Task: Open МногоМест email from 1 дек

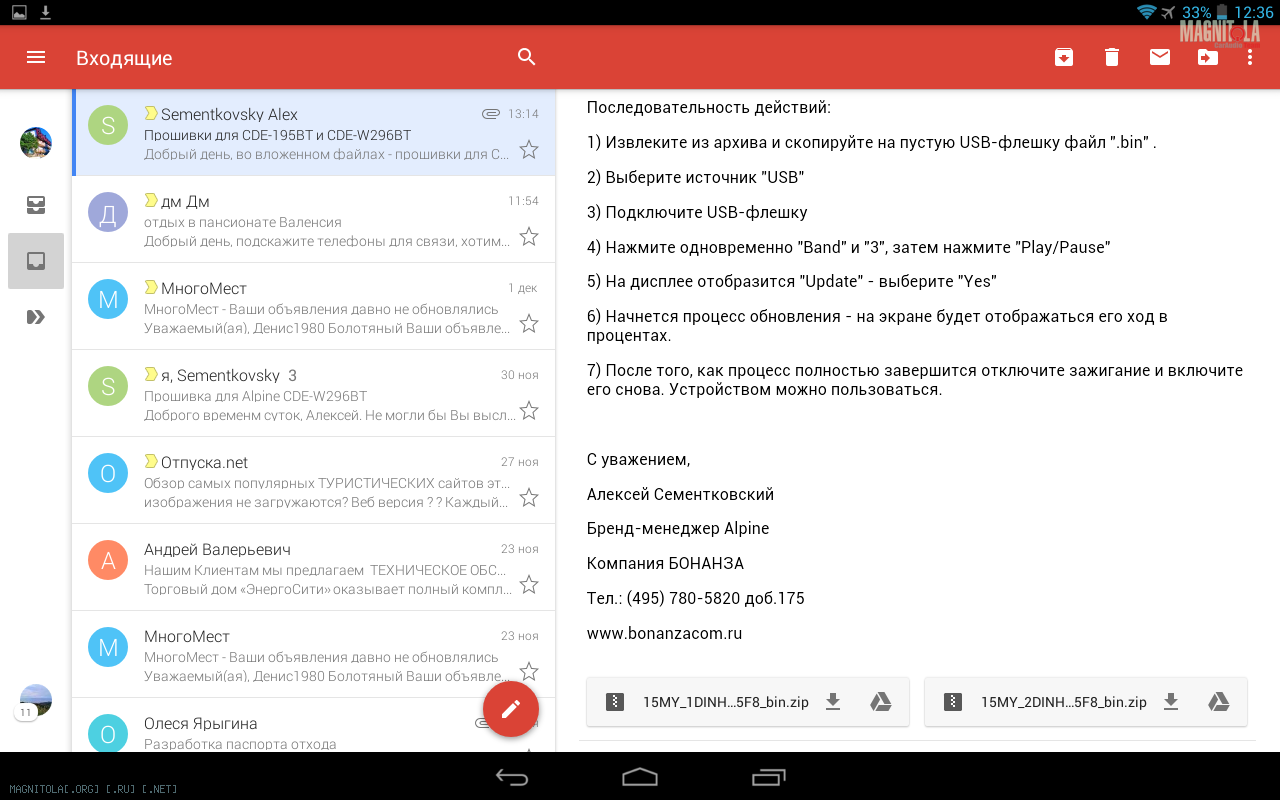Action: tap(314, 306)
